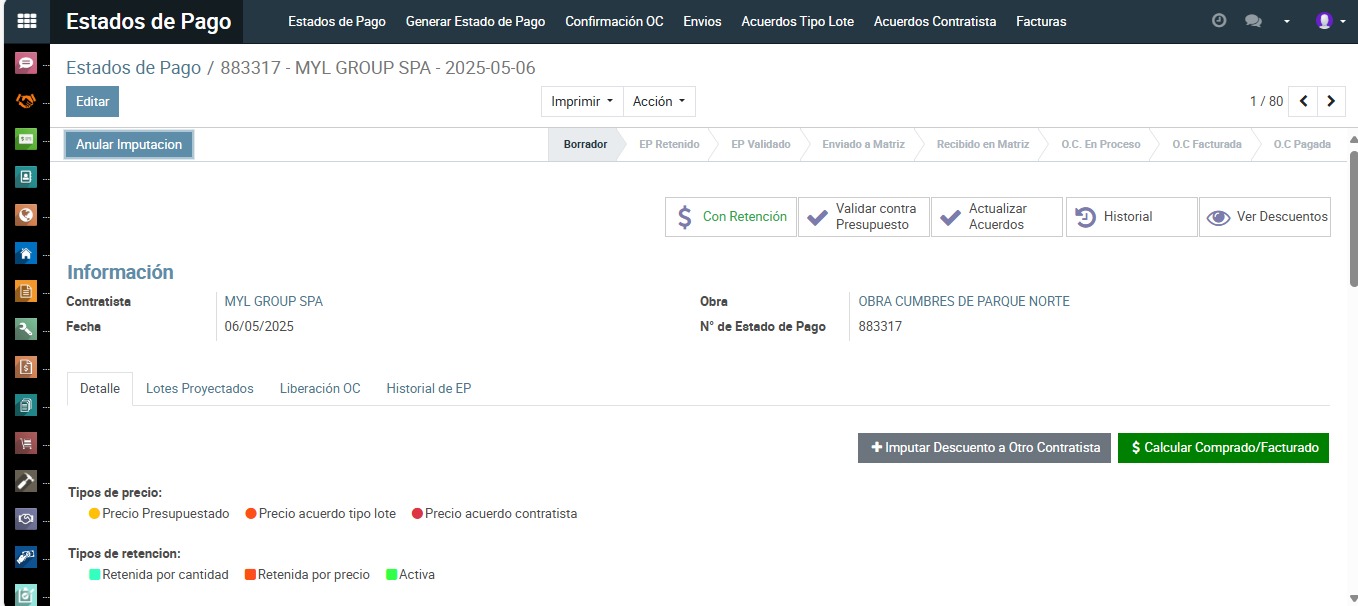Open the conversations speech bubble icon
Image resolution: width=1358 pixels, height=606 pixels.
[x=1252, y=21]
